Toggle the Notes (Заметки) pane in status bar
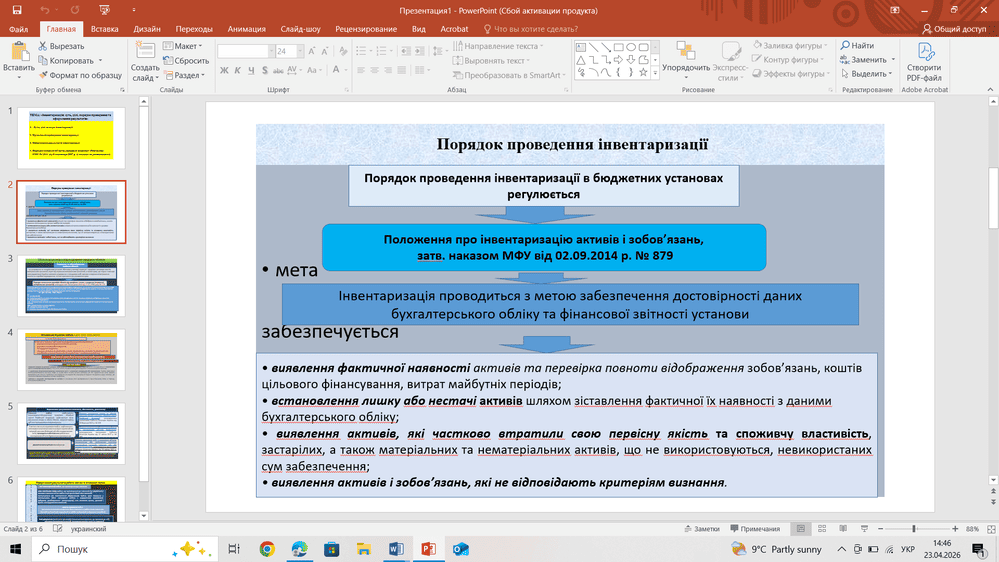Image resolution: width=999 pixels, height=562 pixels. coord(701,528)
